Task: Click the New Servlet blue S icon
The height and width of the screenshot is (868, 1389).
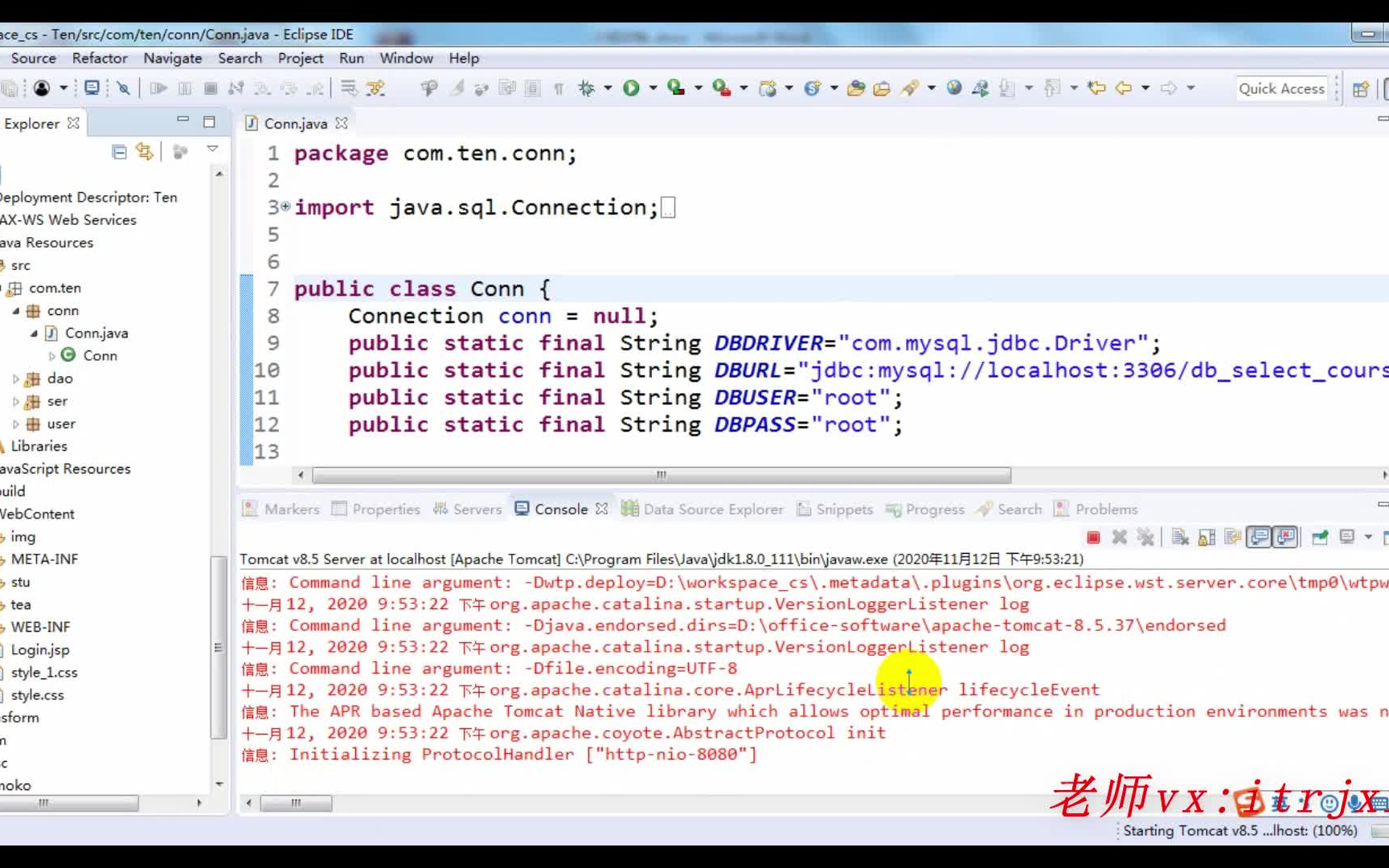Action: [x=812, y=88]
